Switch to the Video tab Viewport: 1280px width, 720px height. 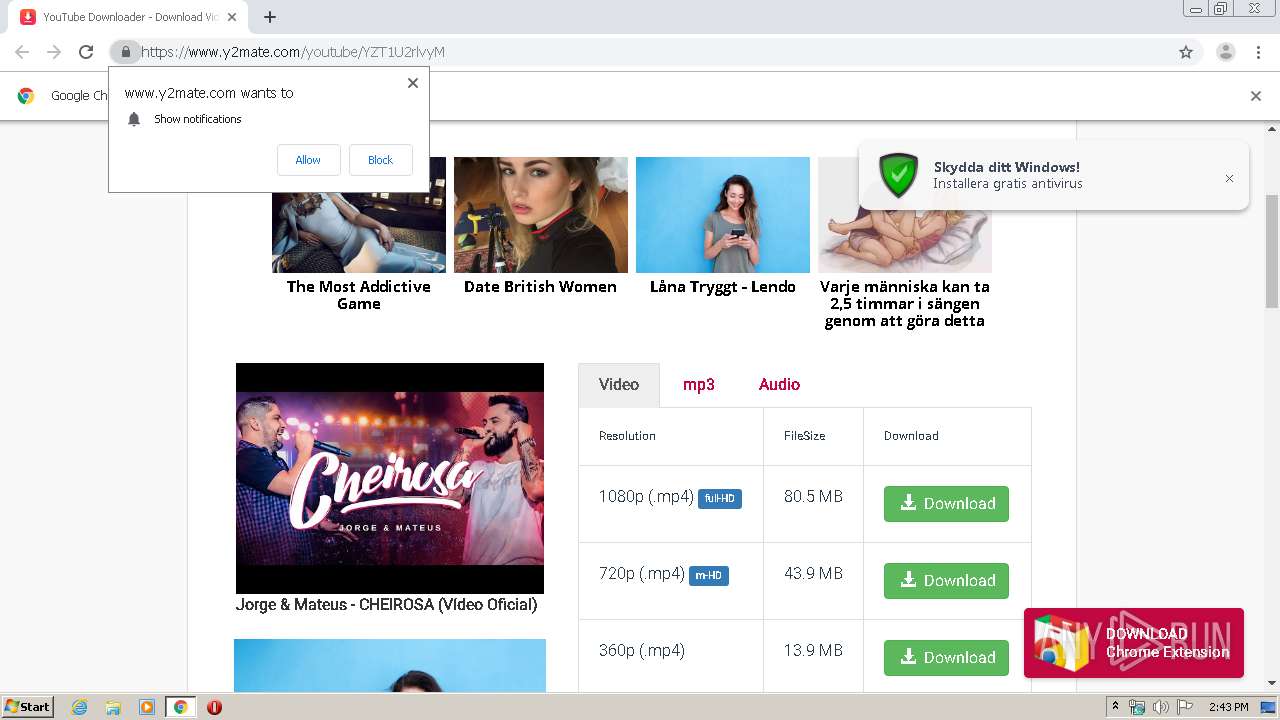point(619,385)
